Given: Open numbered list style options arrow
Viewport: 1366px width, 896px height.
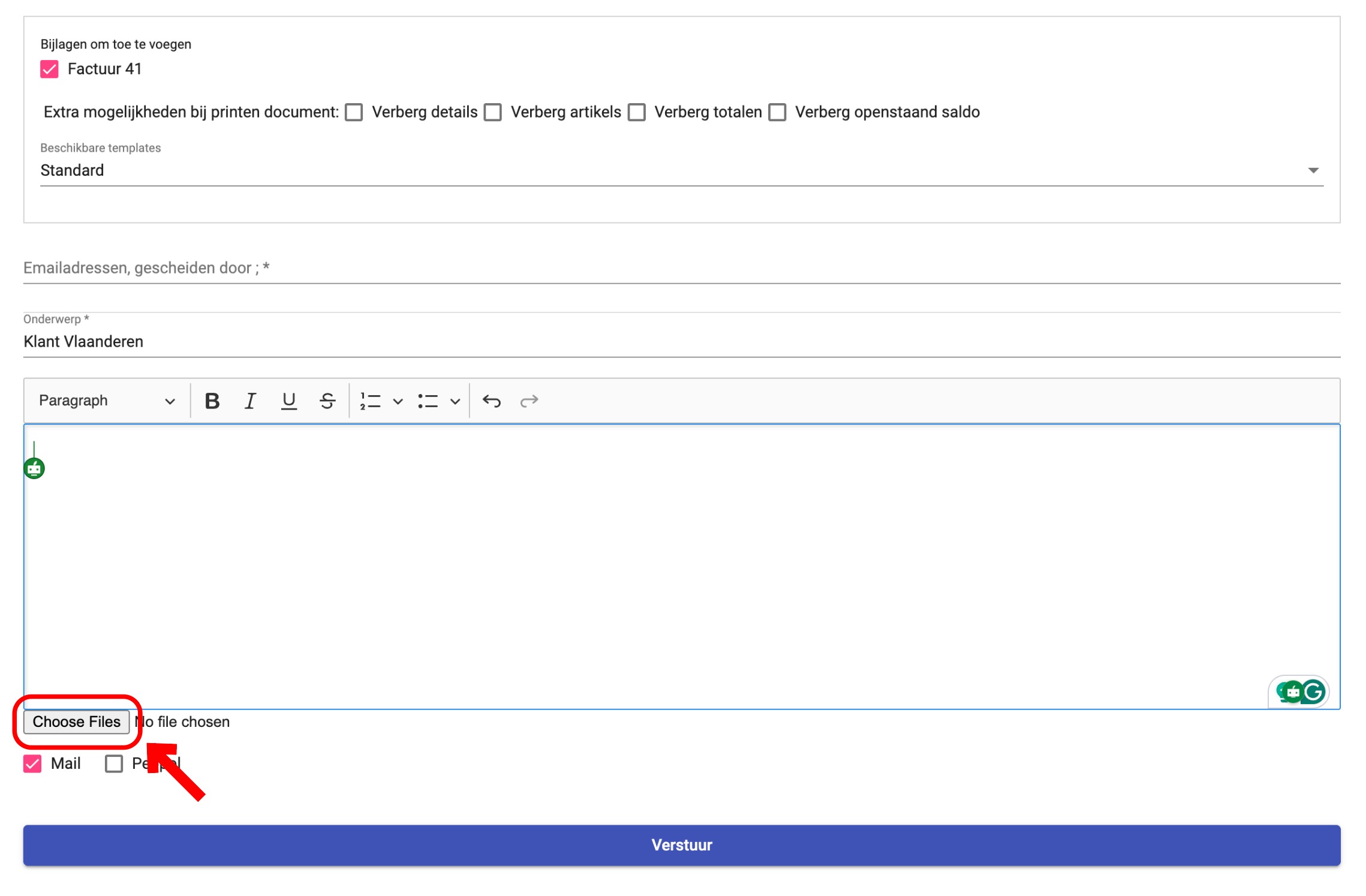Looking at the screenshot, I should tap(398, 401).
